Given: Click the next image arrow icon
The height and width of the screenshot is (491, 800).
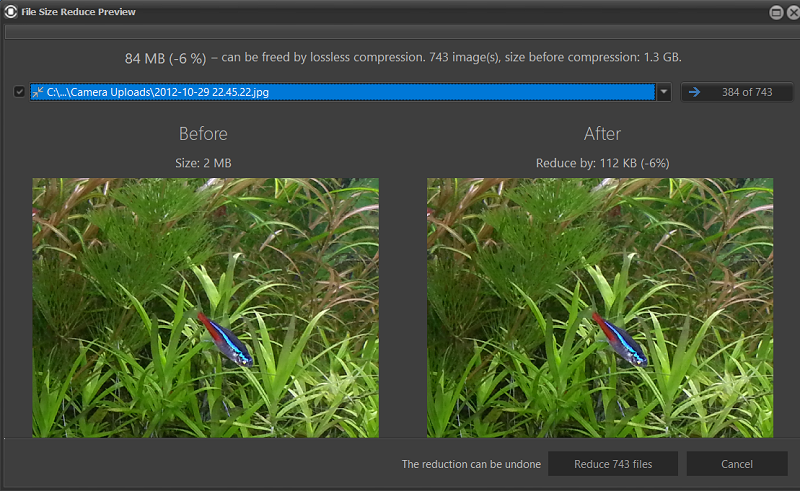Looking at the screenshot, I should click(694, 92).
